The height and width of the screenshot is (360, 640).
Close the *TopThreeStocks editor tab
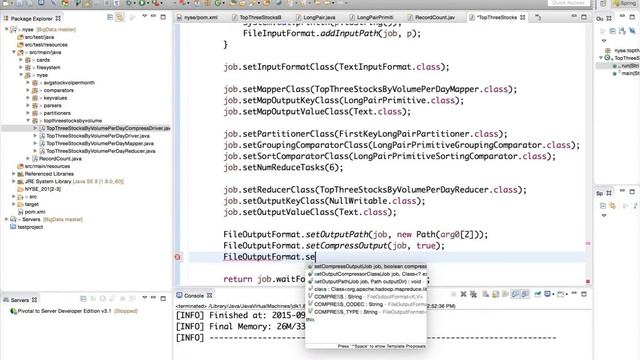point(523,18)
